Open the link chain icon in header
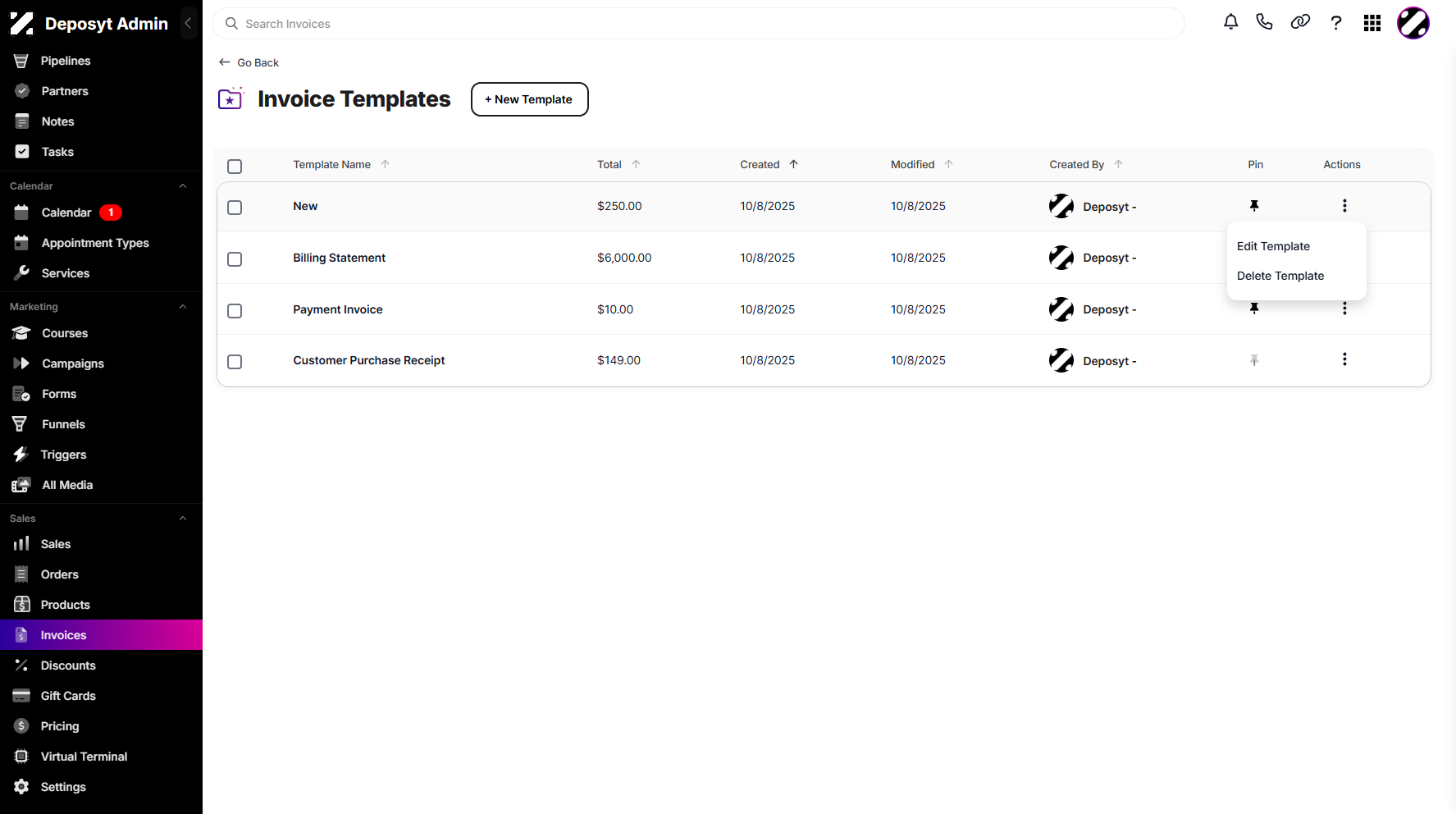The height and width of the screenshot is (814, 1456). click(1300, 22)
